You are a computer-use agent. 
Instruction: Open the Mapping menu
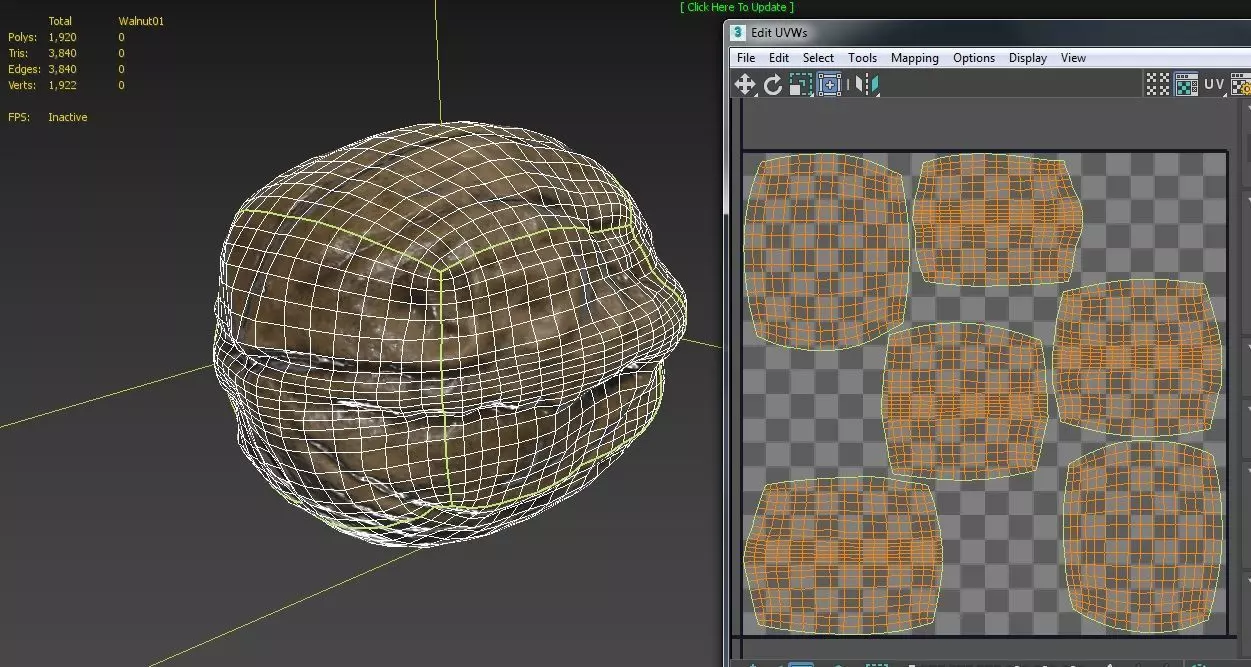915,58
